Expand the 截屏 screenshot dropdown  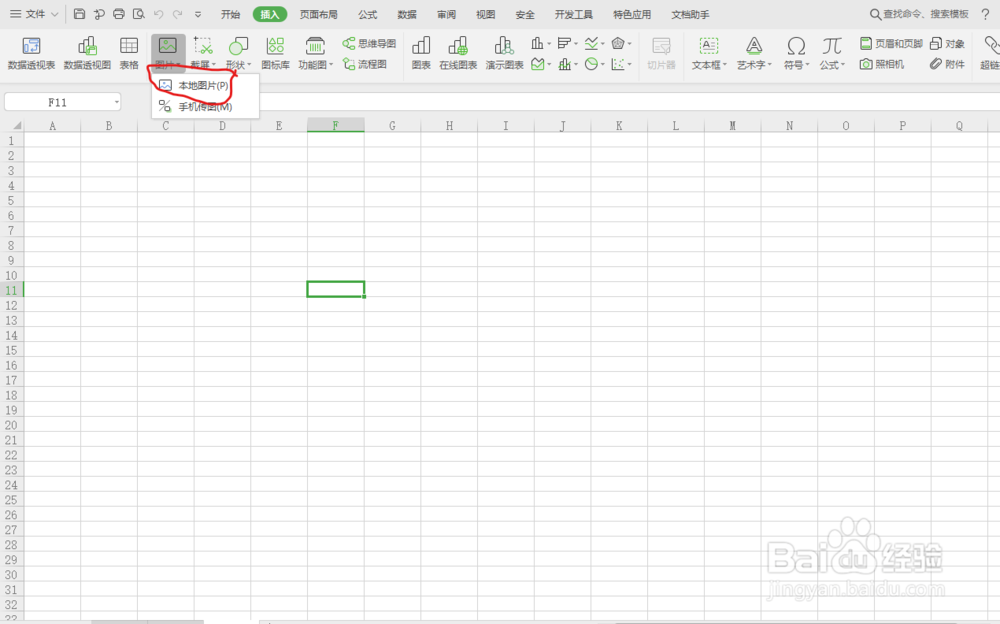point(213,65)
